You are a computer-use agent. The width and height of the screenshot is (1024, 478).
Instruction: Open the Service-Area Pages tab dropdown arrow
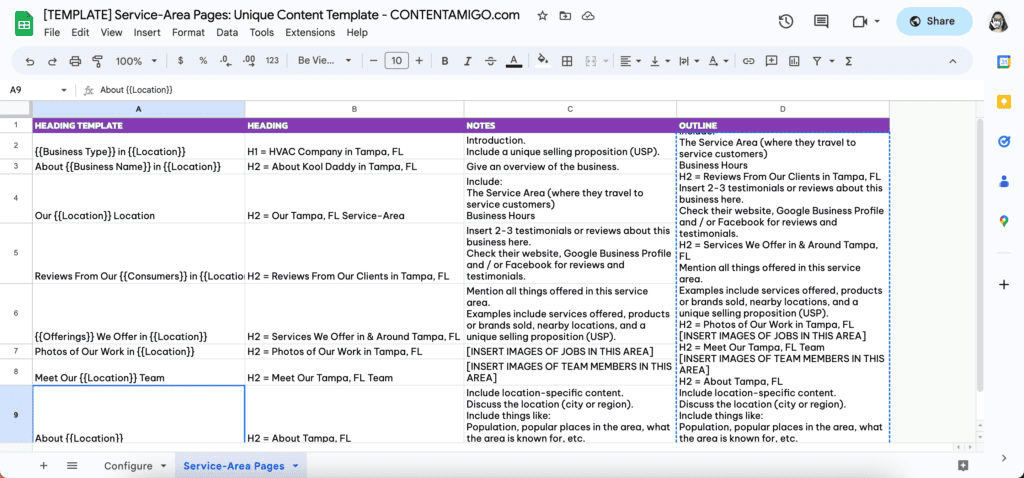click(x=295, y=466)
